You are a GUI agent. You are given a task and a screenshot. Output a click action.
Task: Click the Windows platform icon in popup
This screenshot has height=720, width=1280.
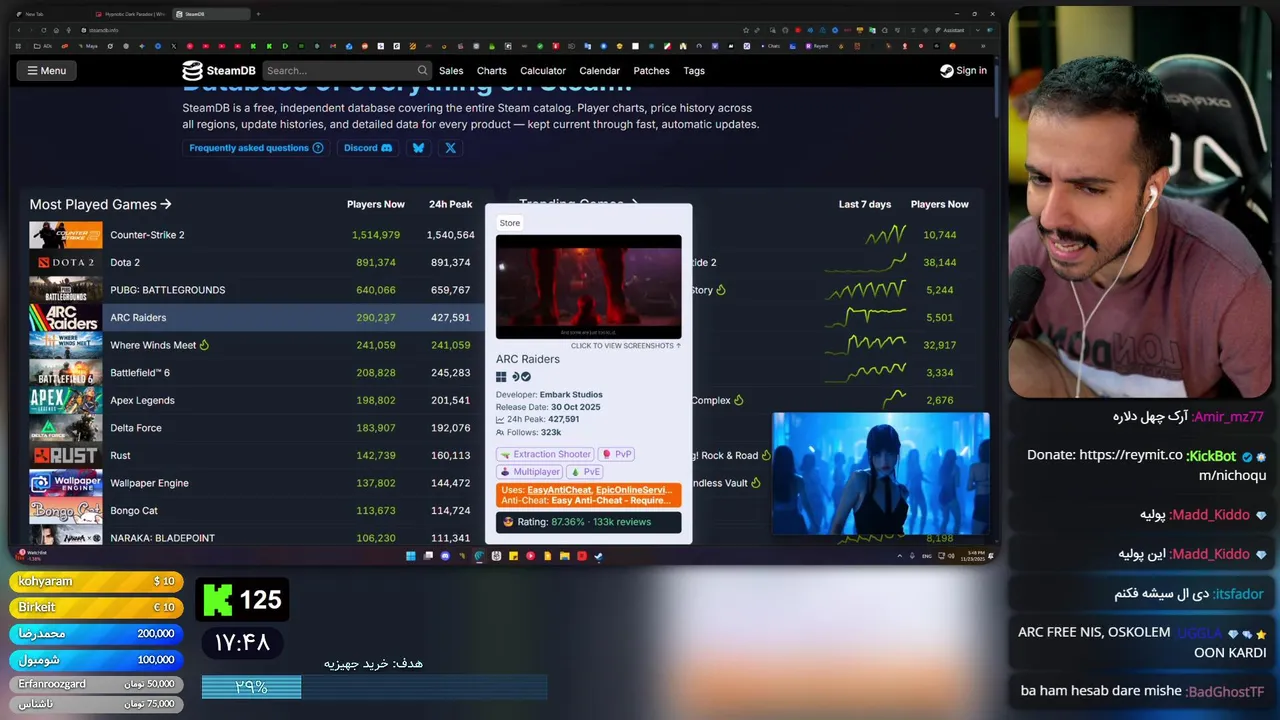(x=501, y=377)
